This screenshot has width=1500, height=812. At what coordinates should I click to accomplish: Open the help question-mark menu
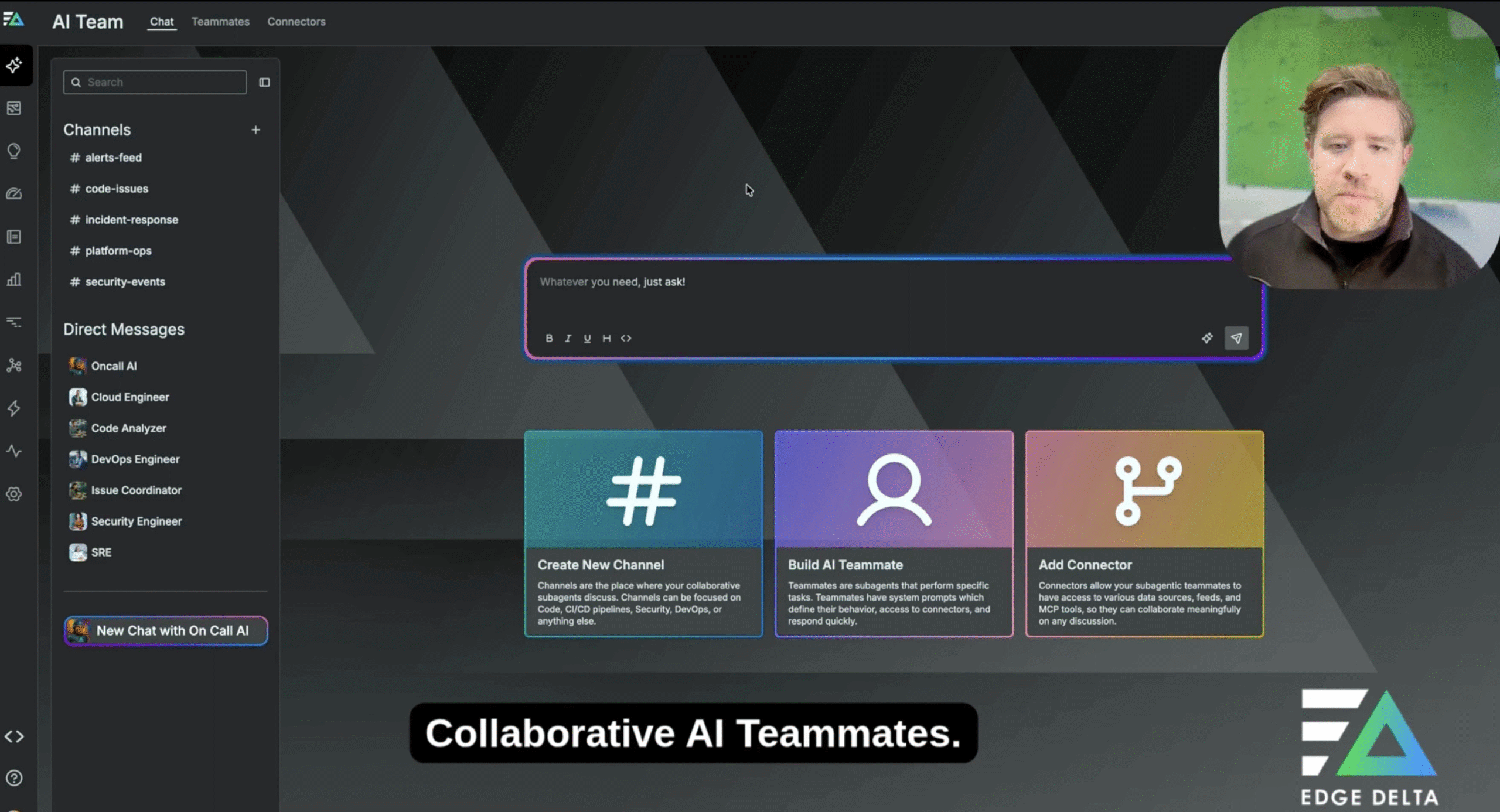coord(15,777)
